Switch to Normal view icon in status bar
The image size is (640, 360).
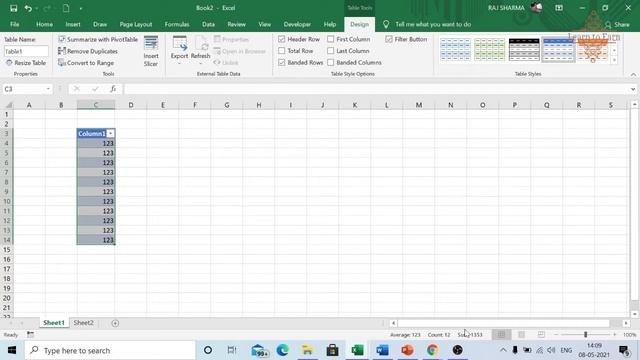tap(501, 335)
